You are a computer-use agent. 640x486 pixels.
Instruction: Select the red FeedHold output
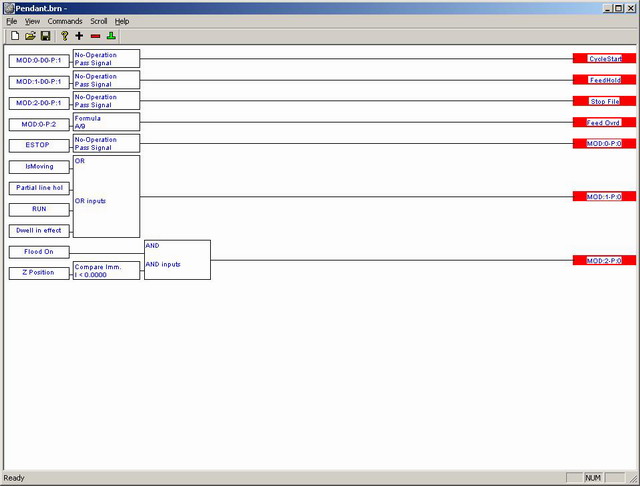tap(604, 80)
